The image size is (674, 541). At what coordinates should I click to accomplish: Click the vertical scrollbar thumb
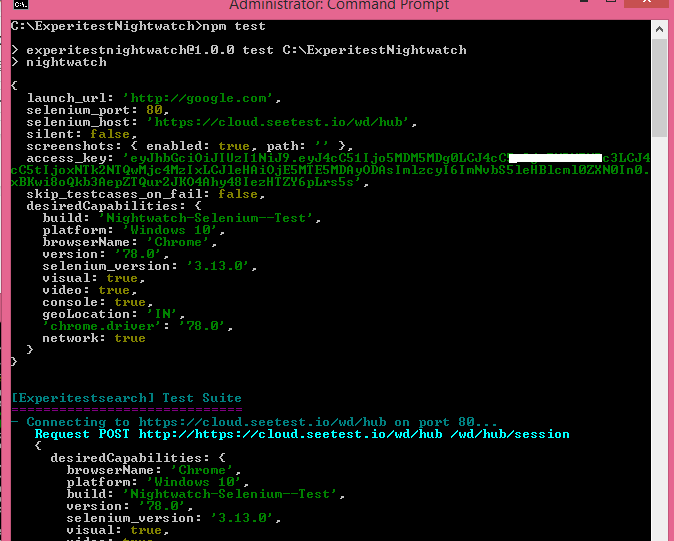(659, 88)
